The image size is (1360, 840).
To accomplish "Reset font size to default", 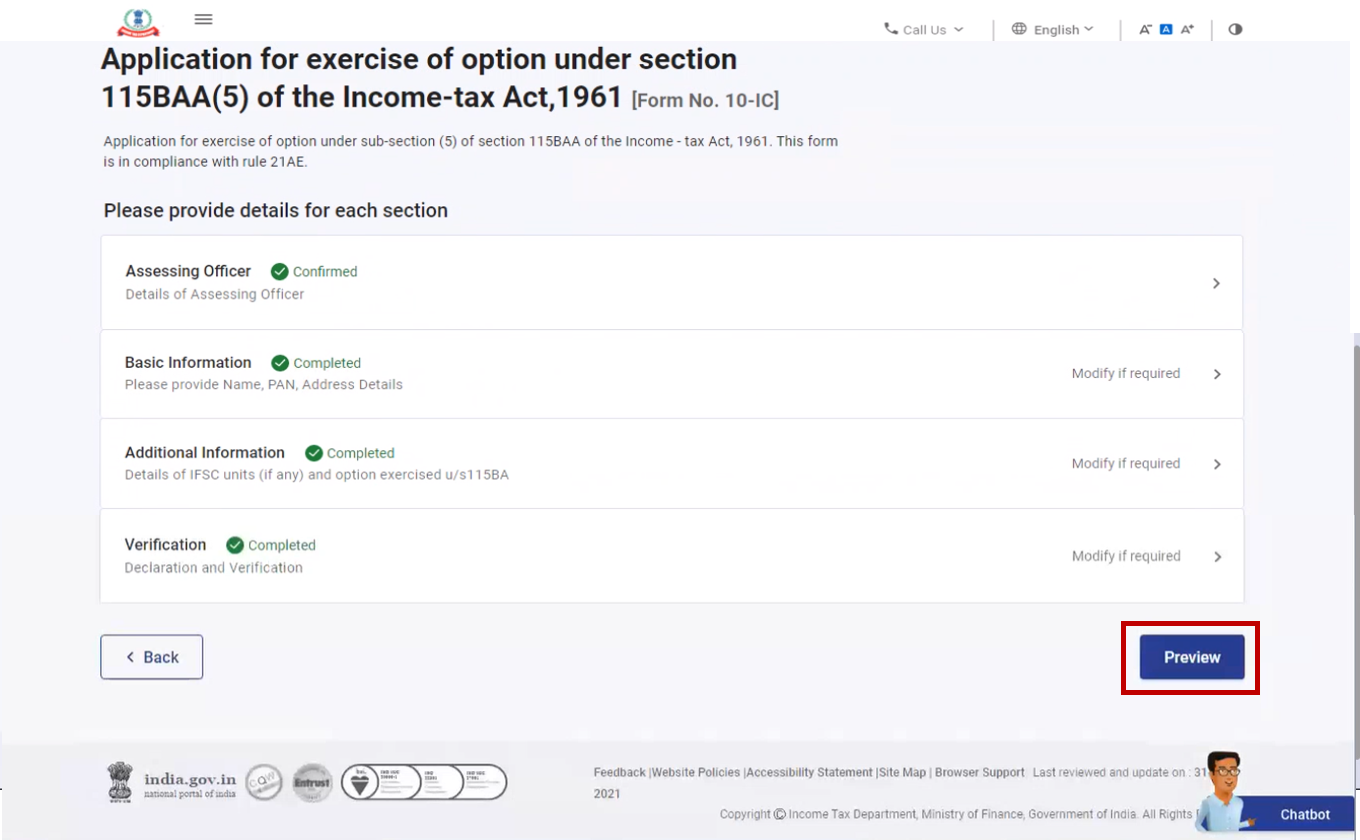I will tap(1166, 30).
